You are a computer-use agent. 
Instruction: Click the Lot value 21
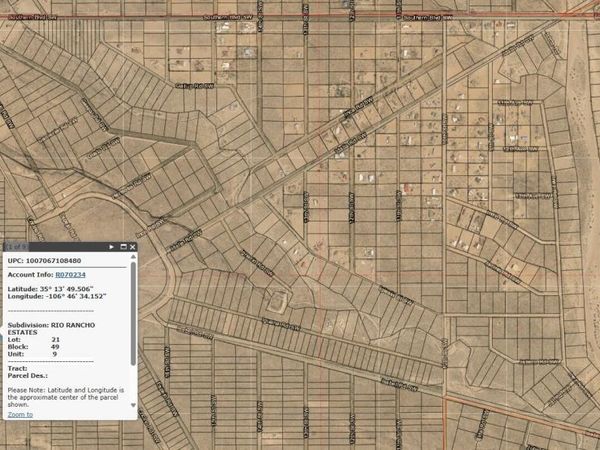(x=55, y=340)
